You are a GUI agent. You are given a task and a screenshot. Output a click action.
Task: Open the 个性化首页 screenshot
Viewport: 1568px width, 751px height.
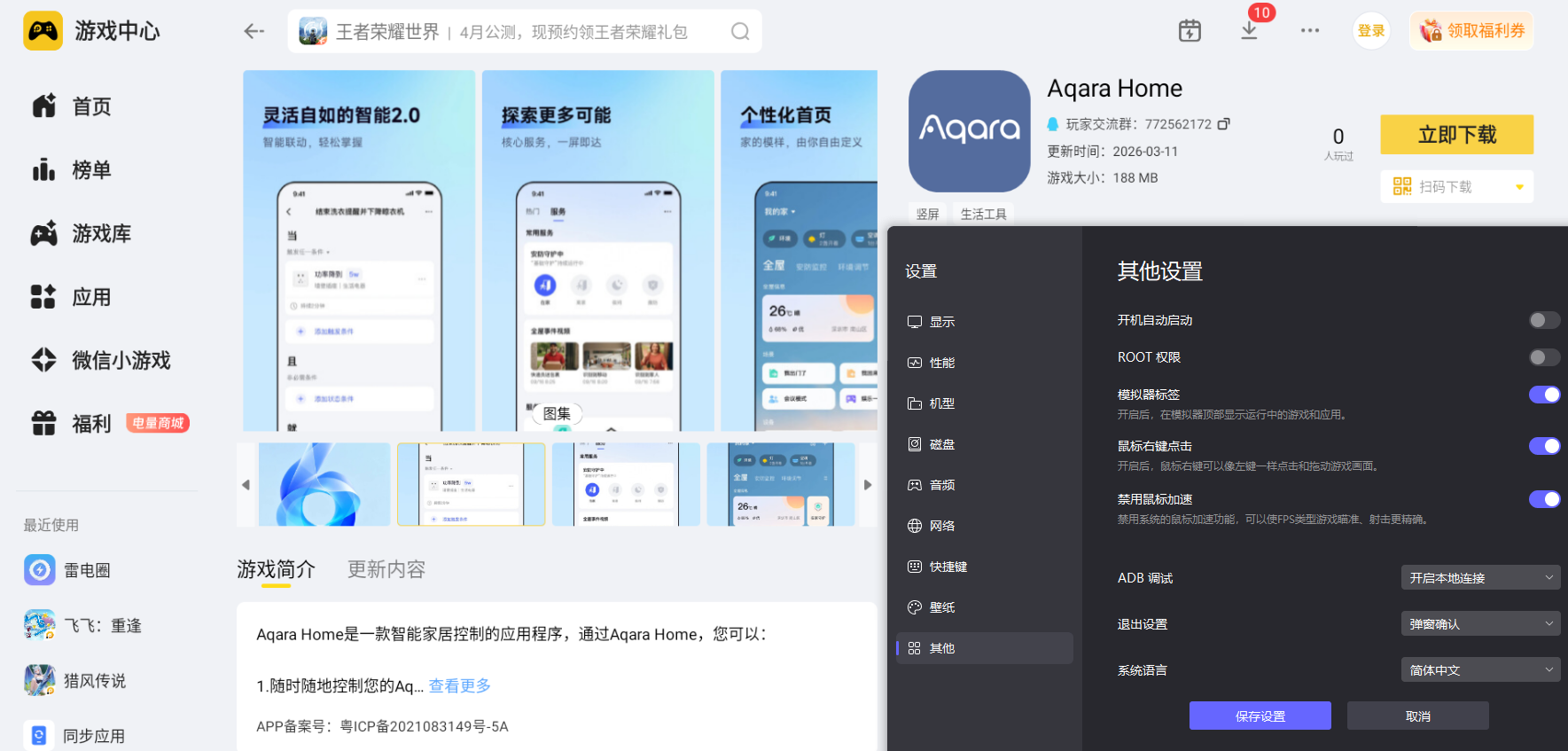click(800, 251)
